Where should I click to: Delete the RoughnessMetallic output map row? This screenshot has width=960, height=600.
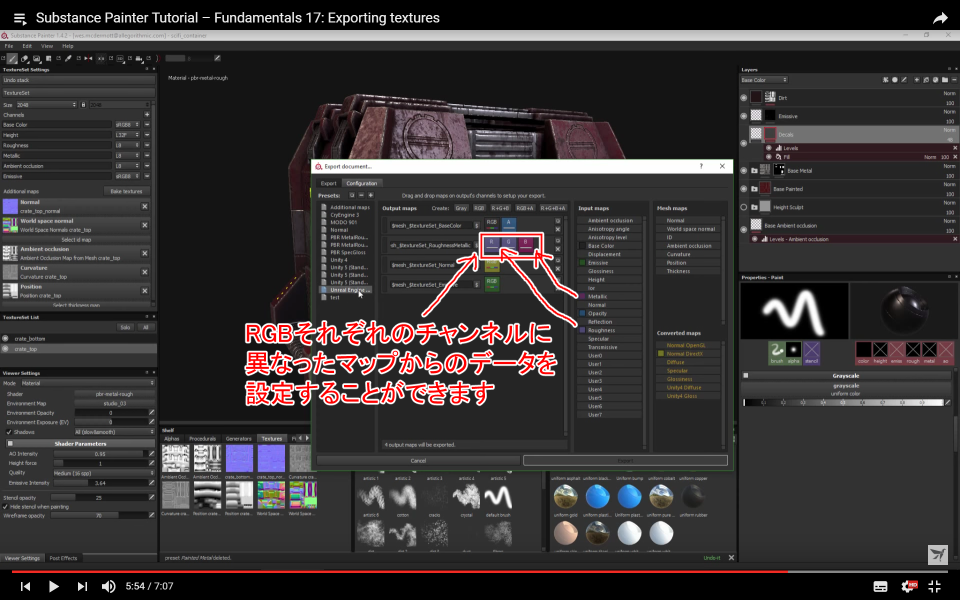click(558, 249)
